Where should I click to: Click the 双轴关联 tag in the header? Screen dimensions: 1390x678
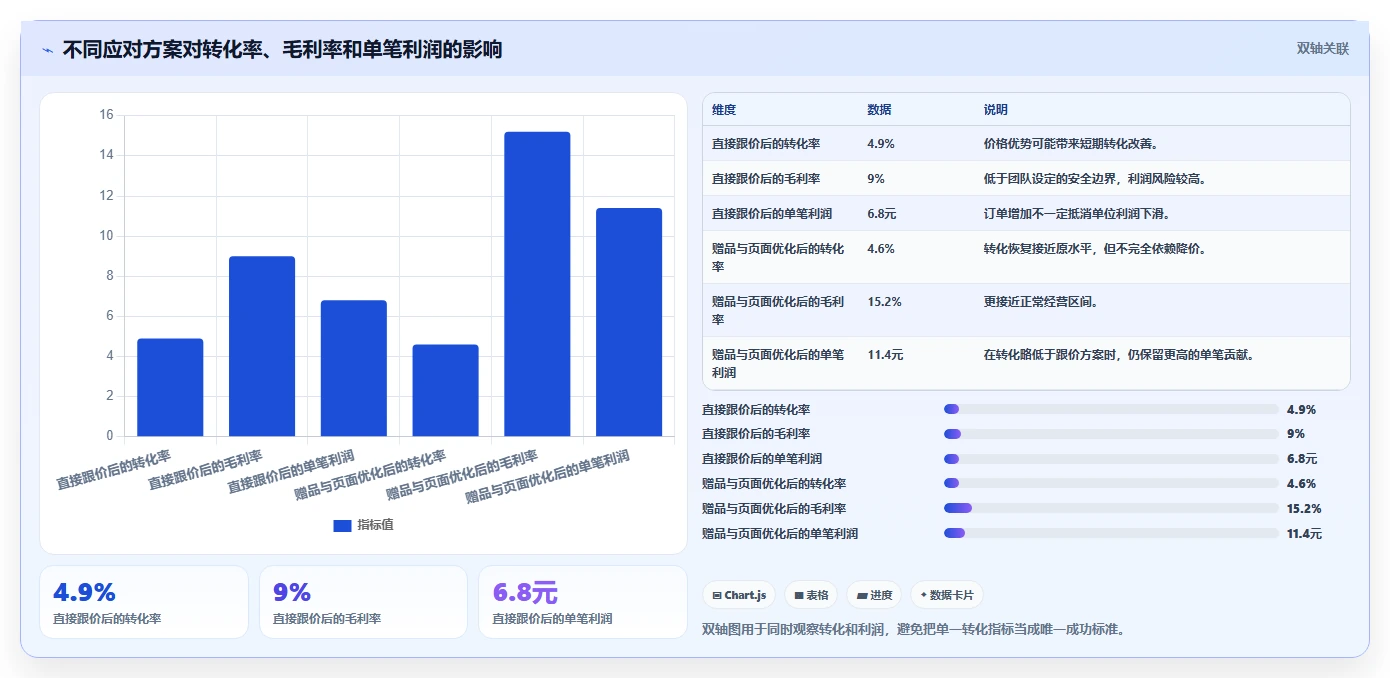[1323, 49]
